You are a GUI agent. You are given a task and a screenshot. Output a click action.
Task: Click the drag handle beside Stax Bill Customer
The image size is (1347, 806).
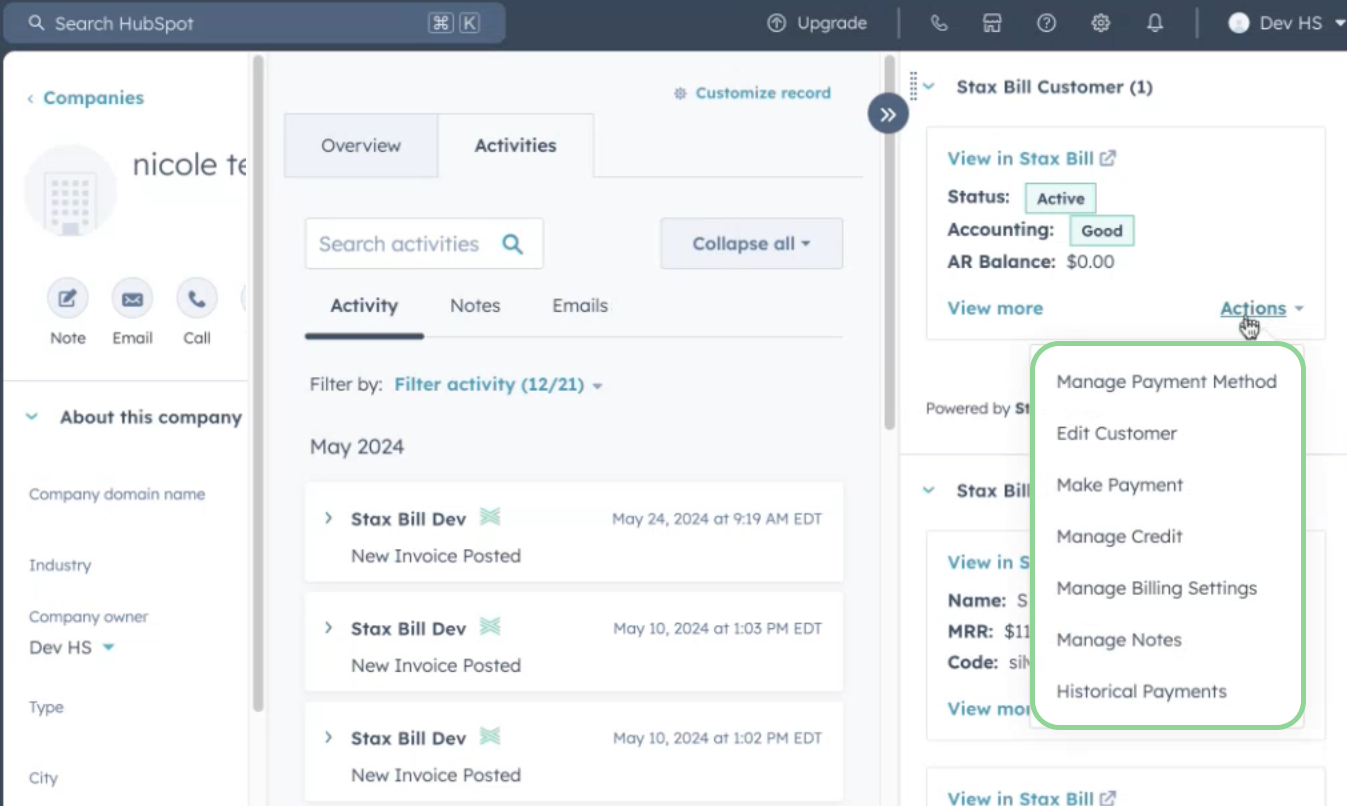coord(913,87)
